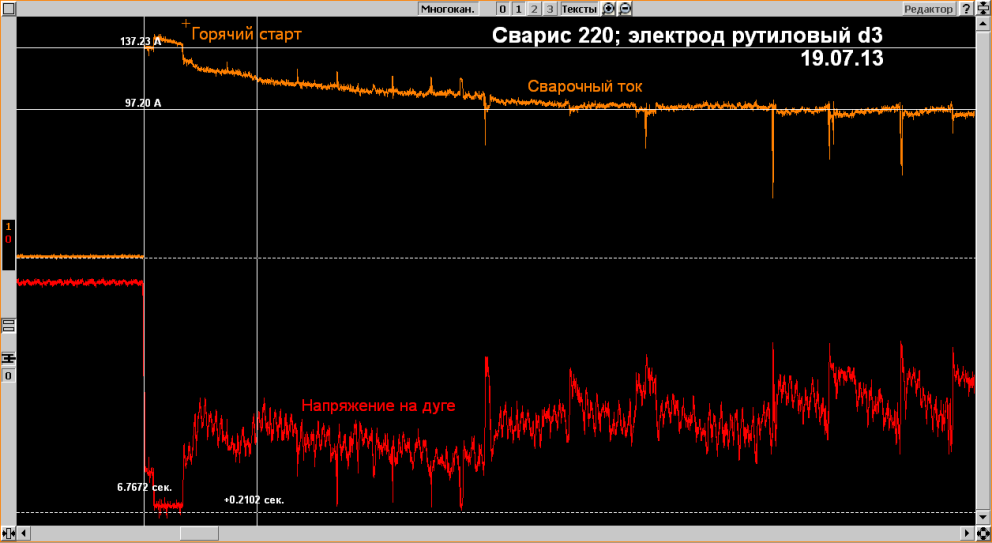Click the two-bar split view icon on left

tap(8, 326)
